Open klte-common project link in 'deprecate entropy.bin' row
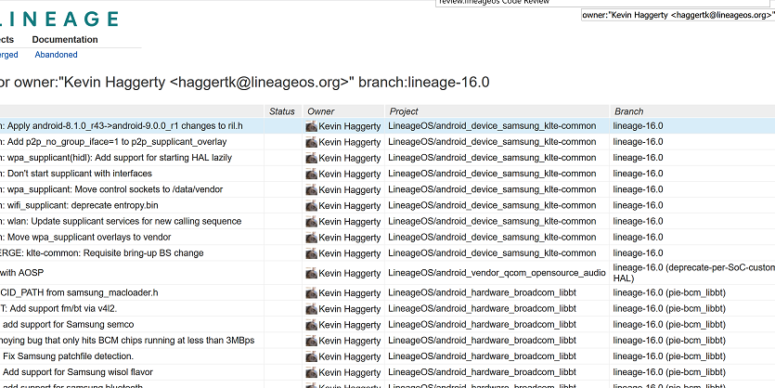 click(x=492, y=205)
